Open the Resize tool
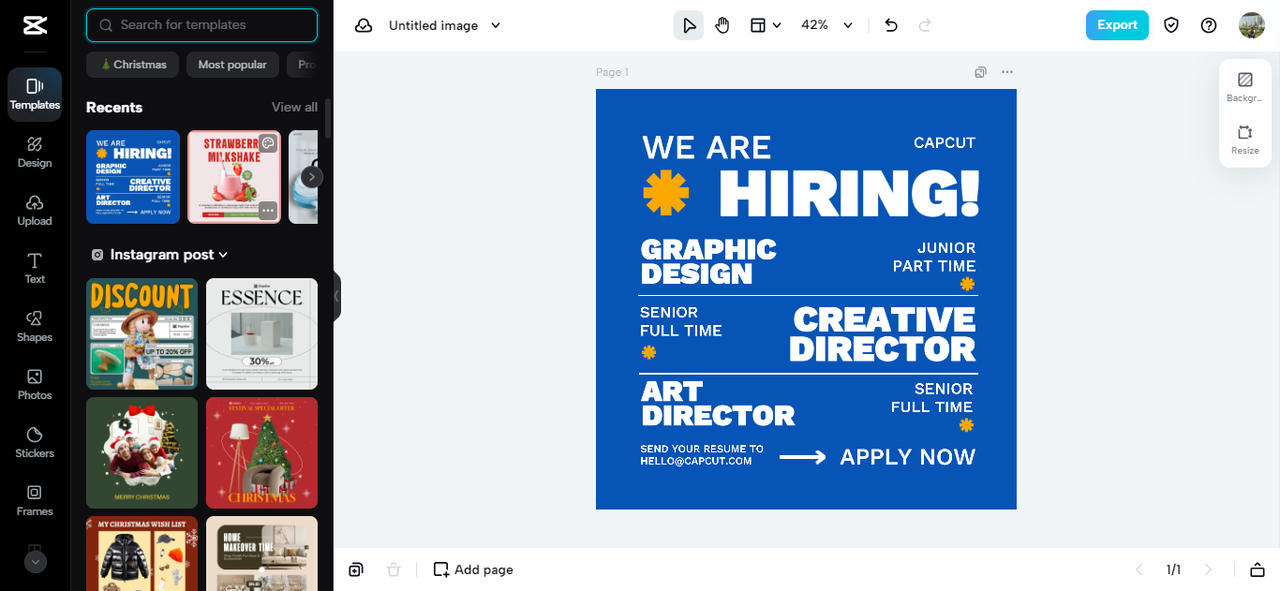The width and height of the screenshot is (1280, 591). point(1245,140)
